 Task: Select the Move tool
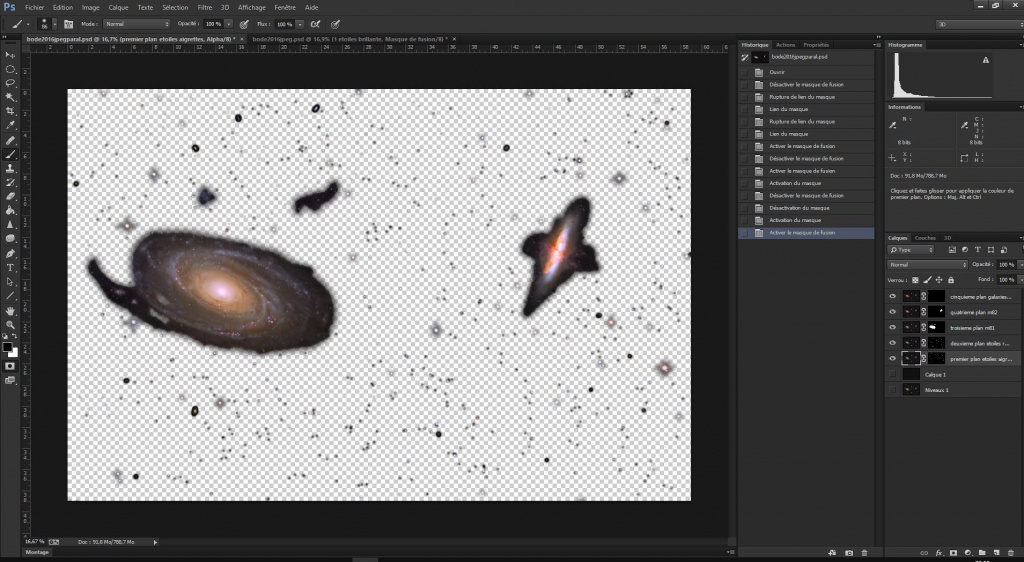(x=10, y=55)
